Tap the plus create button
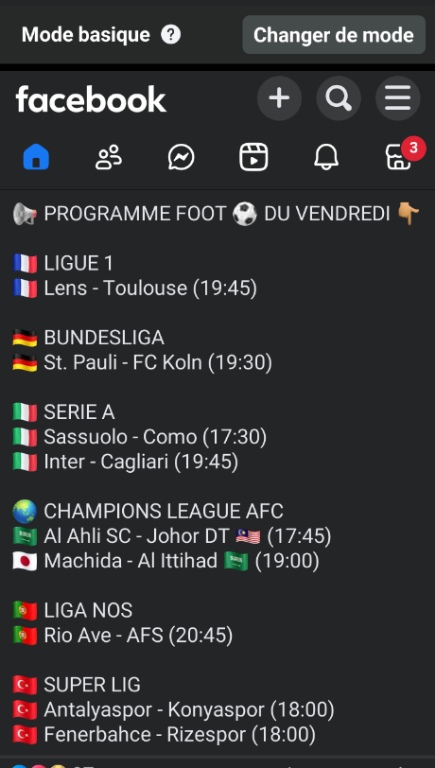Viewport: 435px width, 768px height. [x=279, y=98]
